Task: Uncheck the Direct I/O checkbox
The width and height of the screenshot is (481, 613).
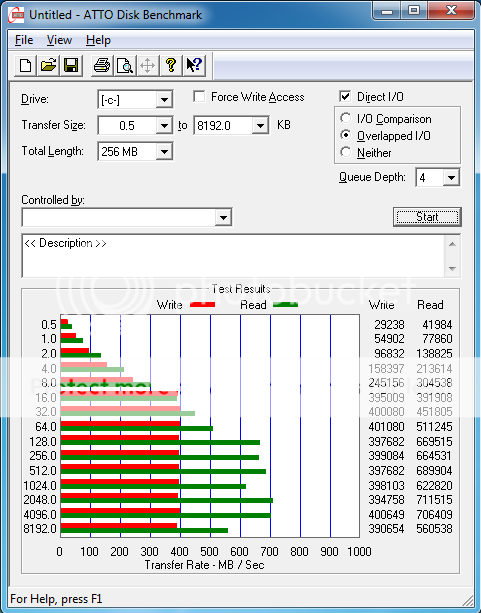Action: pyautogui.click(x=345, y=96)
